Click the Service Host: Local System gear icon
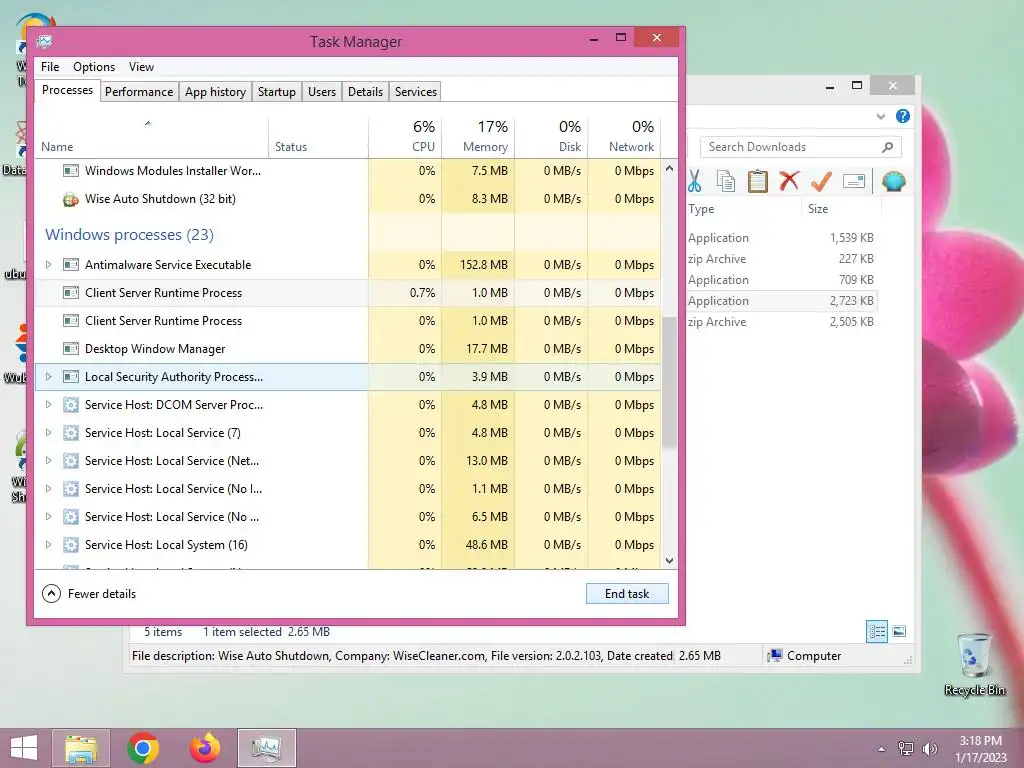 [x=71, y=545]
